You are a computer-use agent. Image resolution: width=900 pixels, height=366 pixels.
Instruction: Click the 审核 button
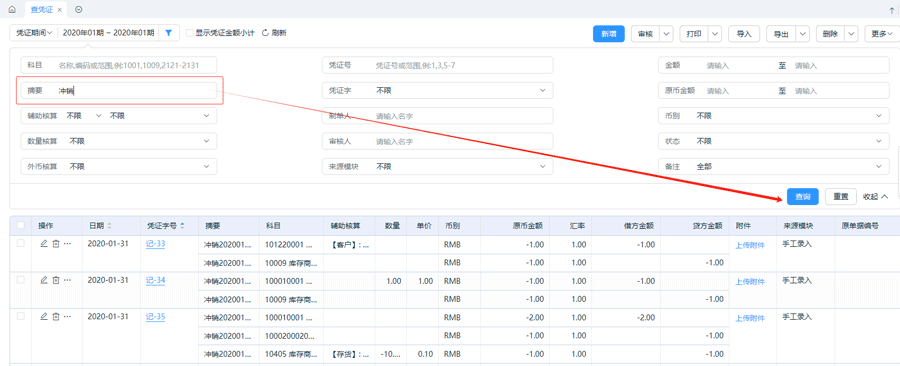(x=645, y=34)
